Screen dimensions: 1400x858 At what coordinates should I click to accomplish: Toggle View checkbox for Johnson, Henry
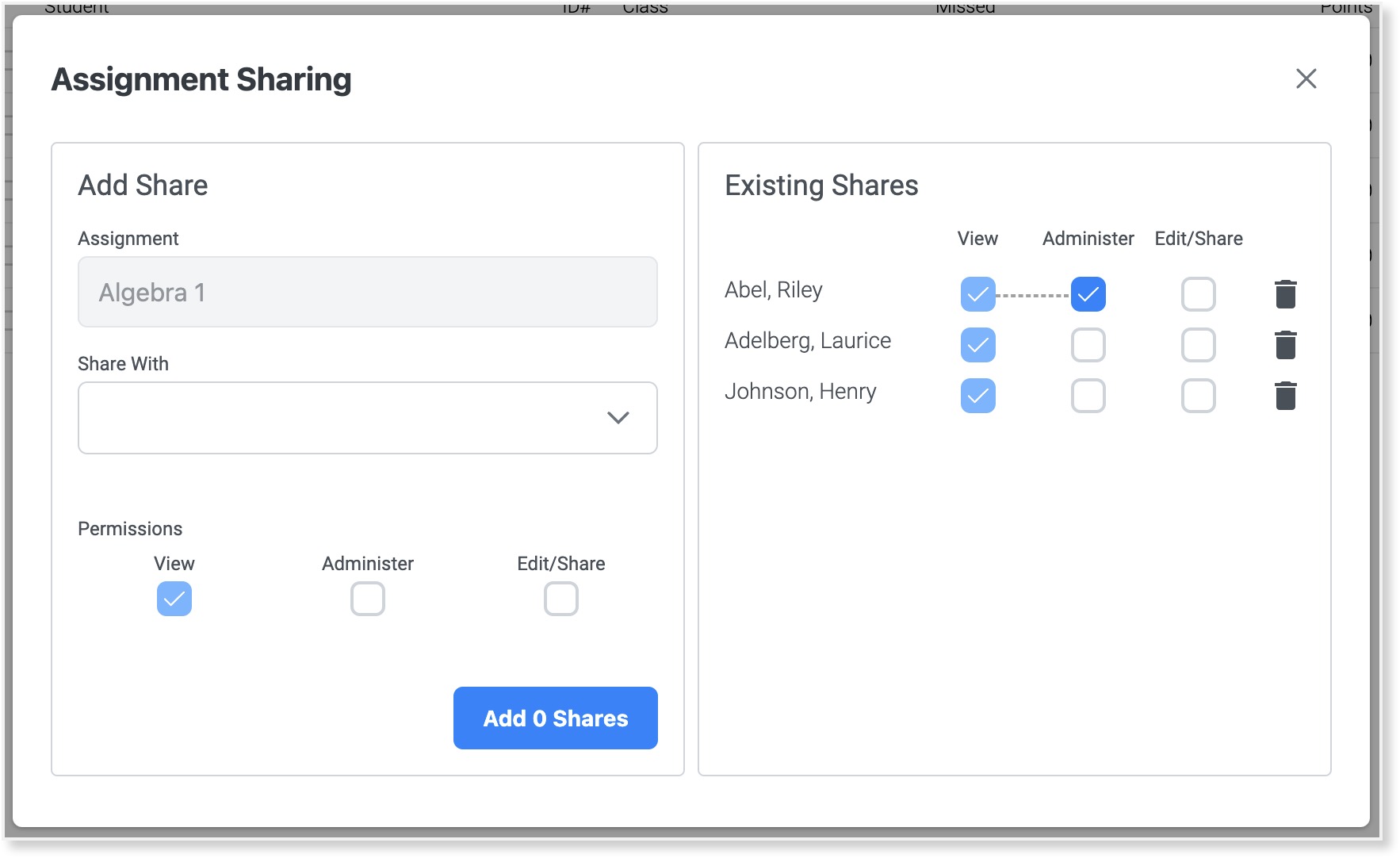(977, 396)
